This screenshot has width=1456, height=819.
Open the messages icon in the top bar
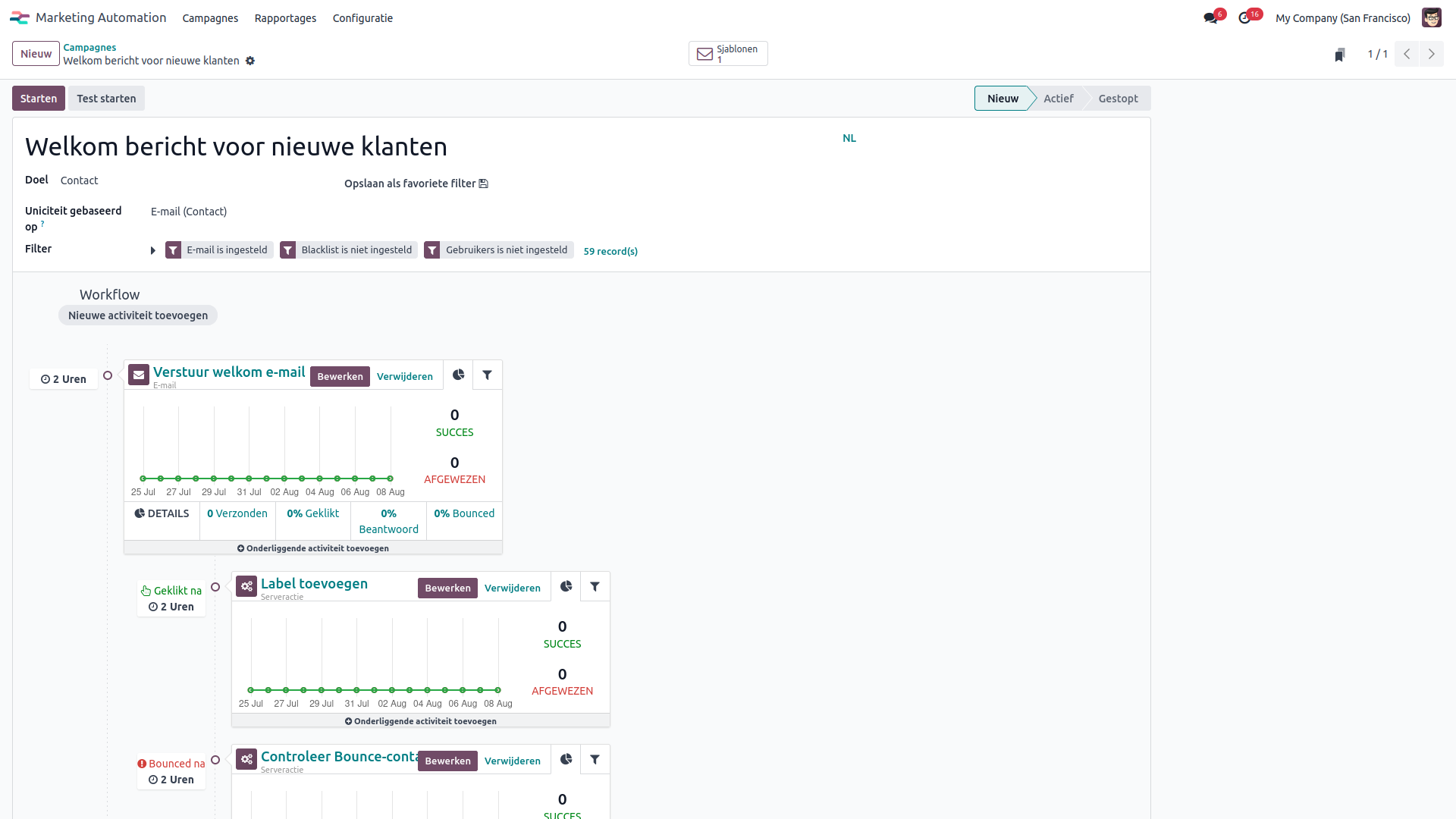click(x=1211, y=17)
